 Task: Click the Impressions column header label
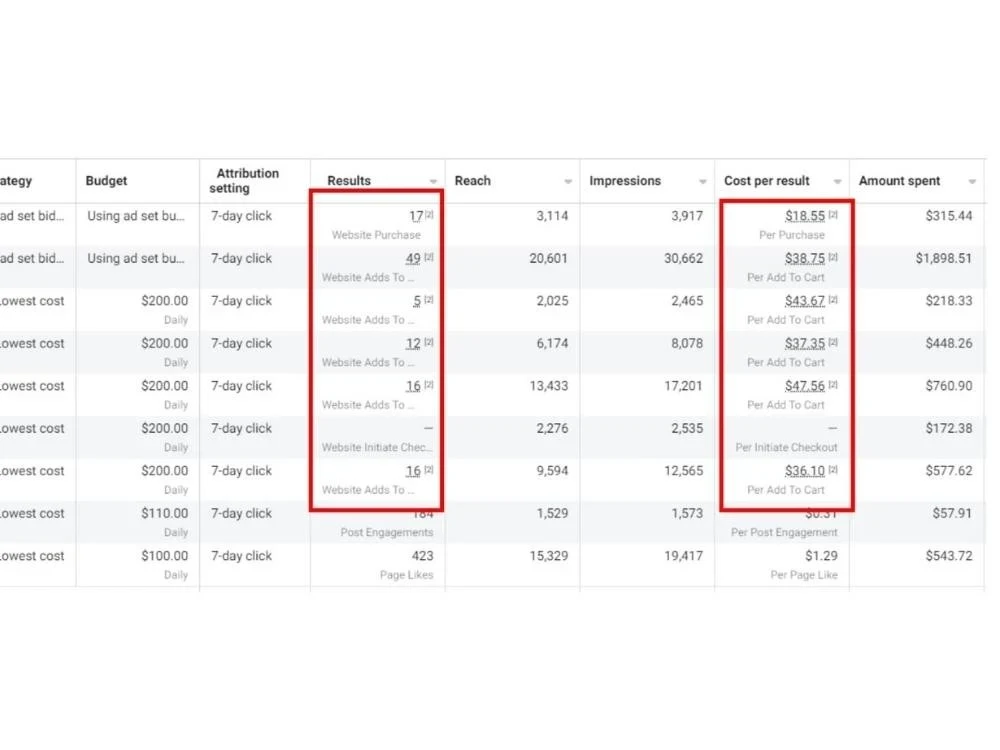[x=625, y=180]
